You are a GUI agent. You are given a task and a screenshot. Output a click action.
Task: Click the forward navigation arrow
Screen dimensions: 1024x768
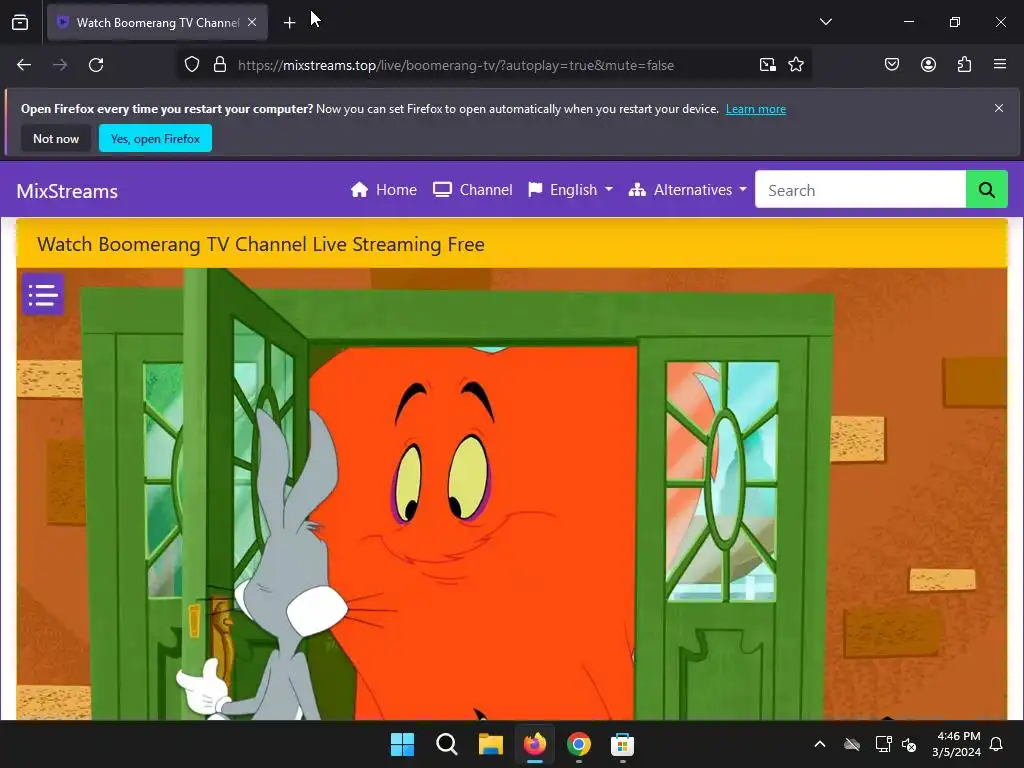click(x=60, y=65)
